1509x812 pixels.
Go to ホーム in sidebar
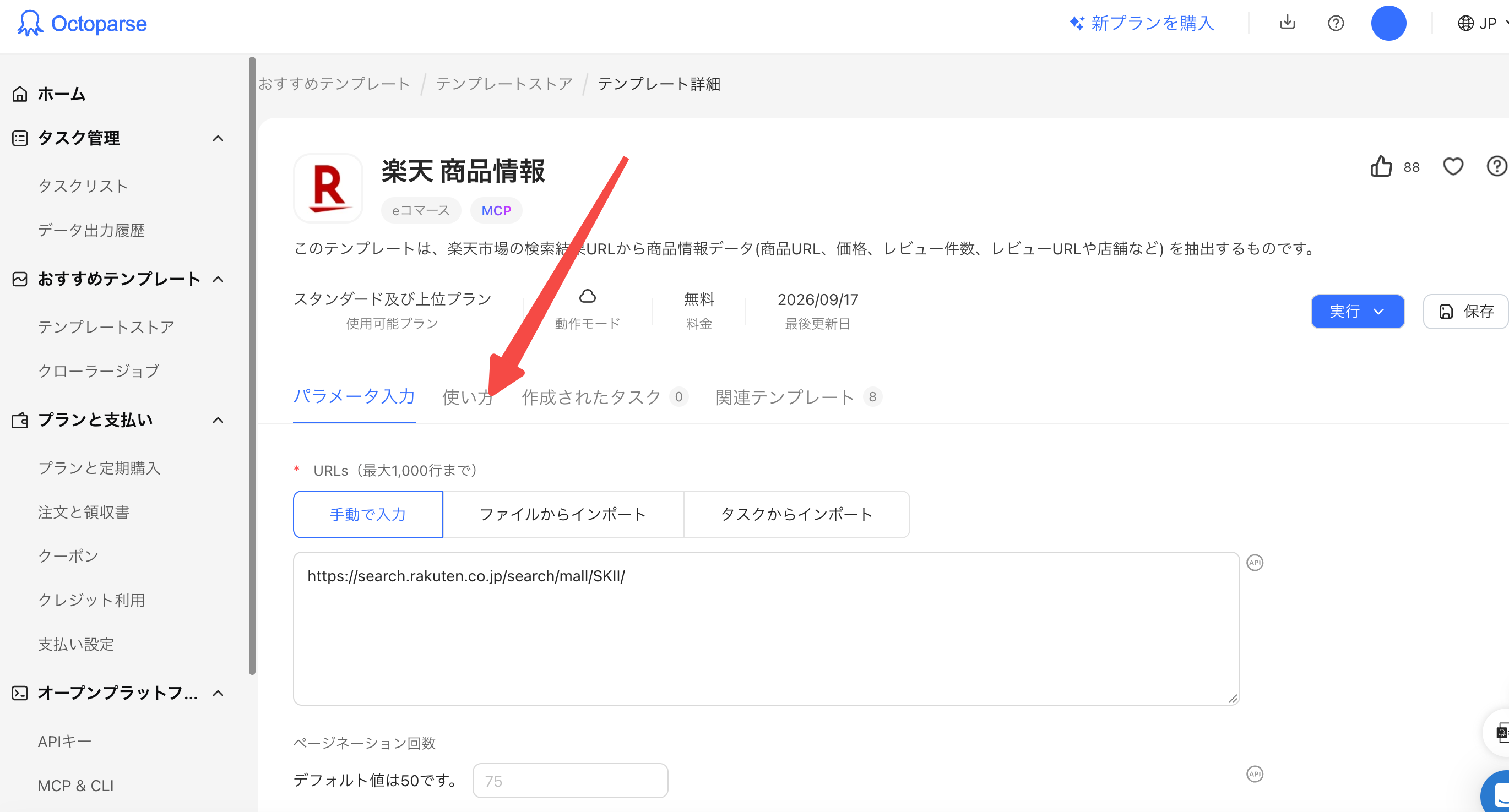[62, 94]
